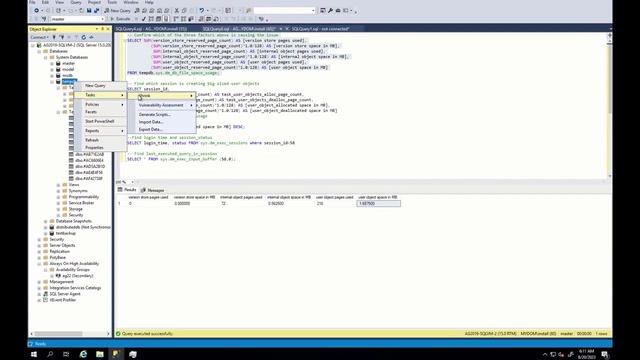The width and height of the screenshot is (640, 360).
Task: Select the Service Broker folder
Action: pos(81,203)
